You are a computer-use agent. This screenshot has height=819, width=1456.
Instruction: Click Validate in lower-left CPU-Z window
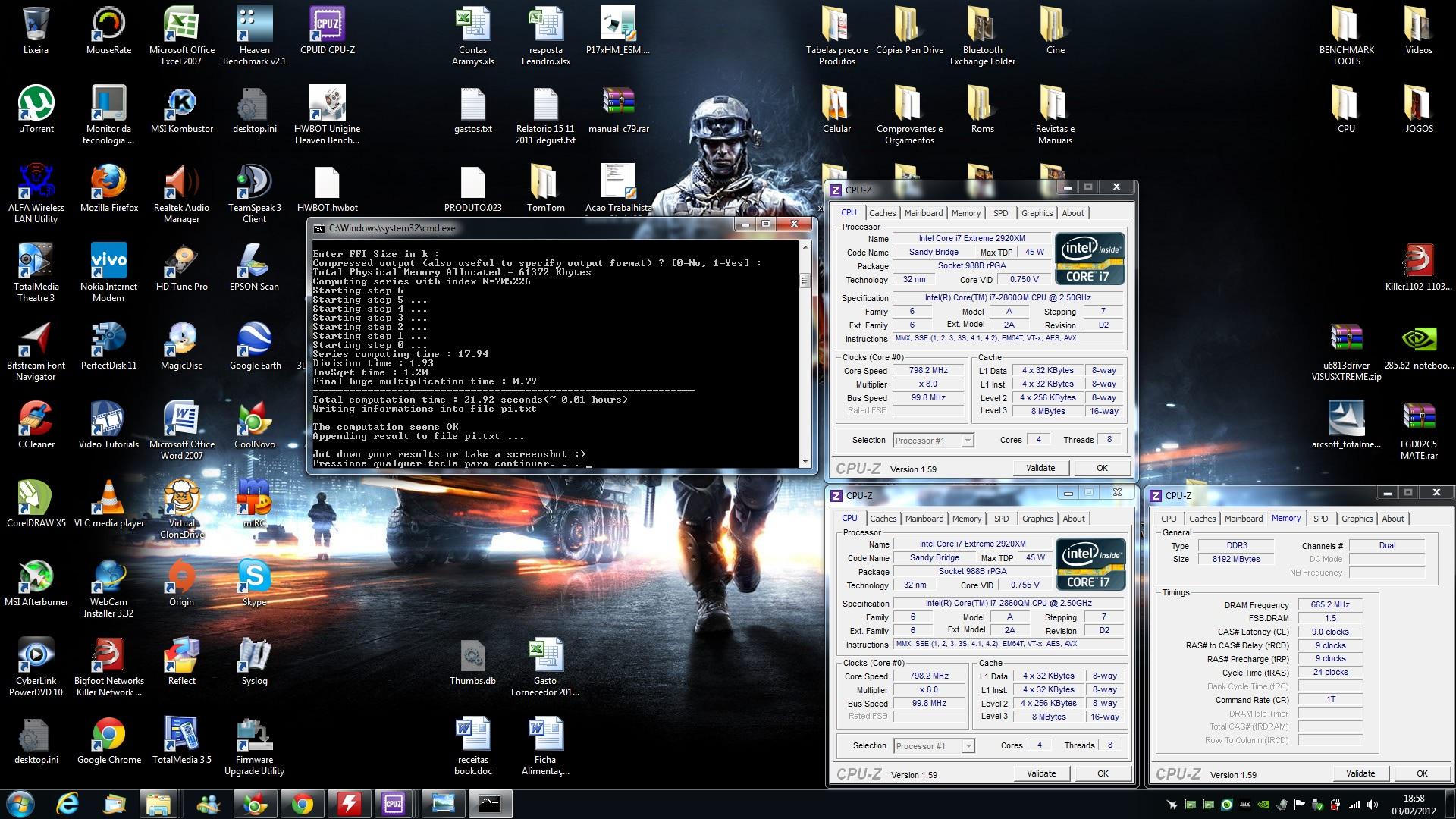1041,773
